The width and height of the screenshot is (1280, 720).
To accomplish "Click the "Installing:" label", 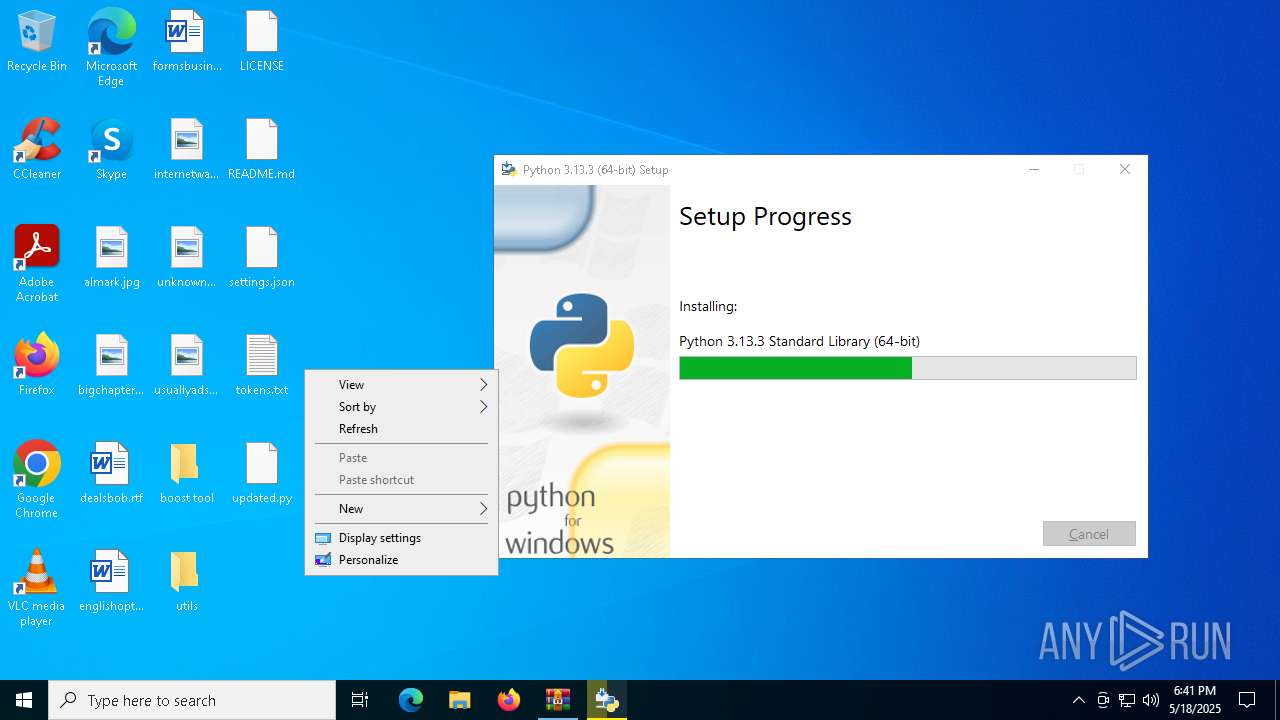I will [708, 307].
